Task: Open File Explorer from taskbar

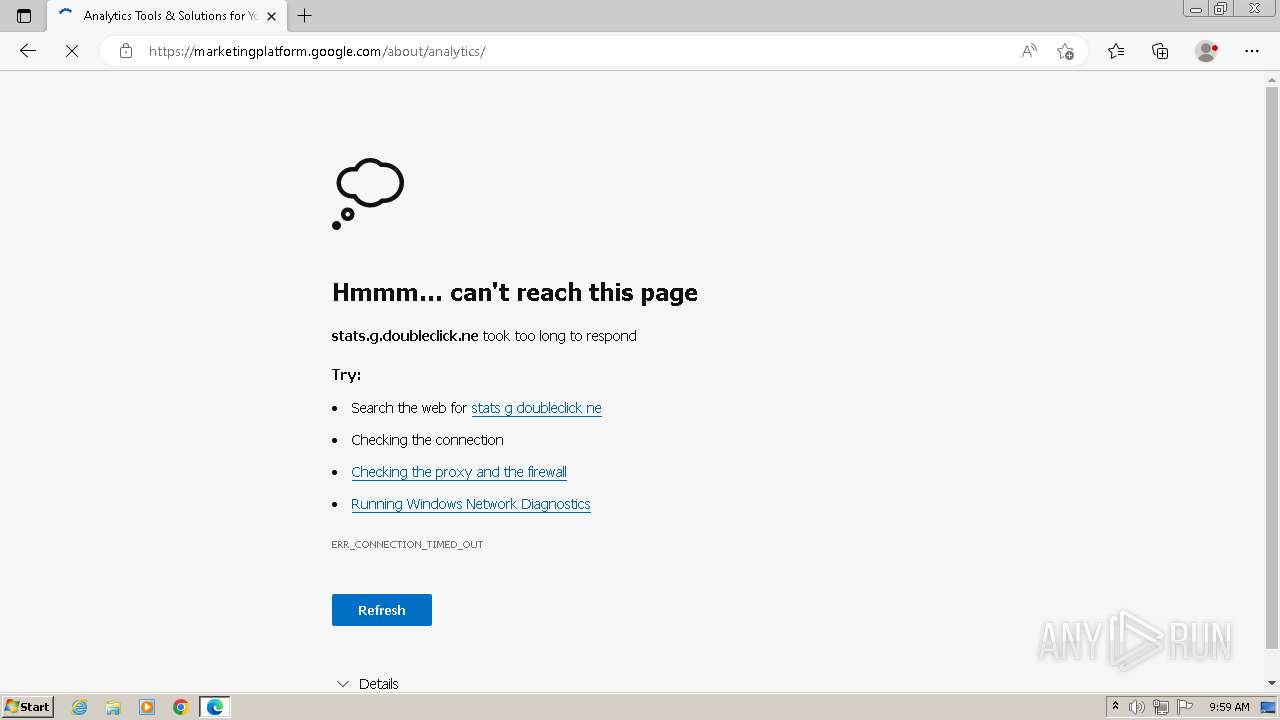Action: (113, 707)
